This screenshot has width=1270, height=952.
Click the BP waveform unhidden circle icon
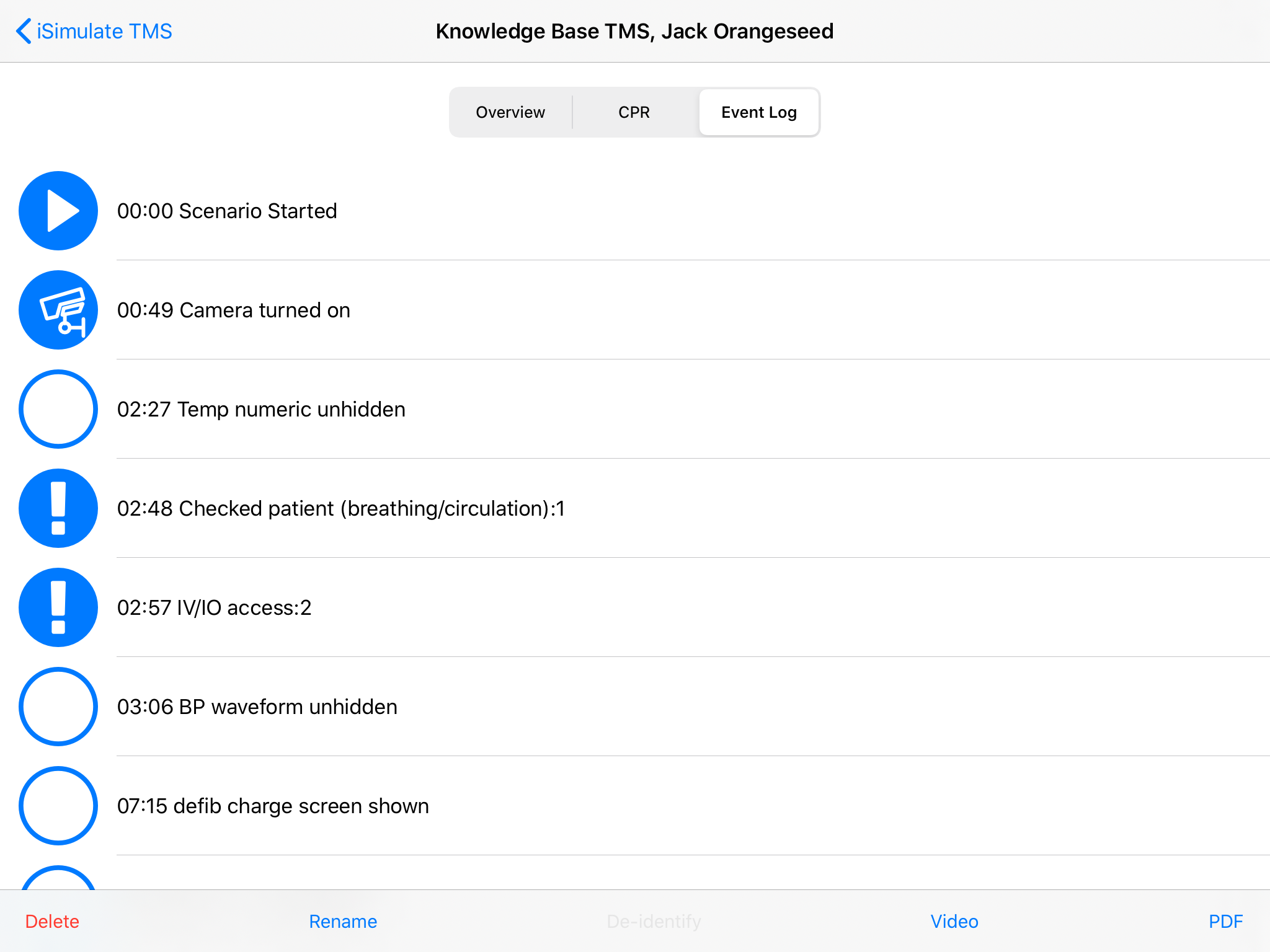[x=58, y=707]
